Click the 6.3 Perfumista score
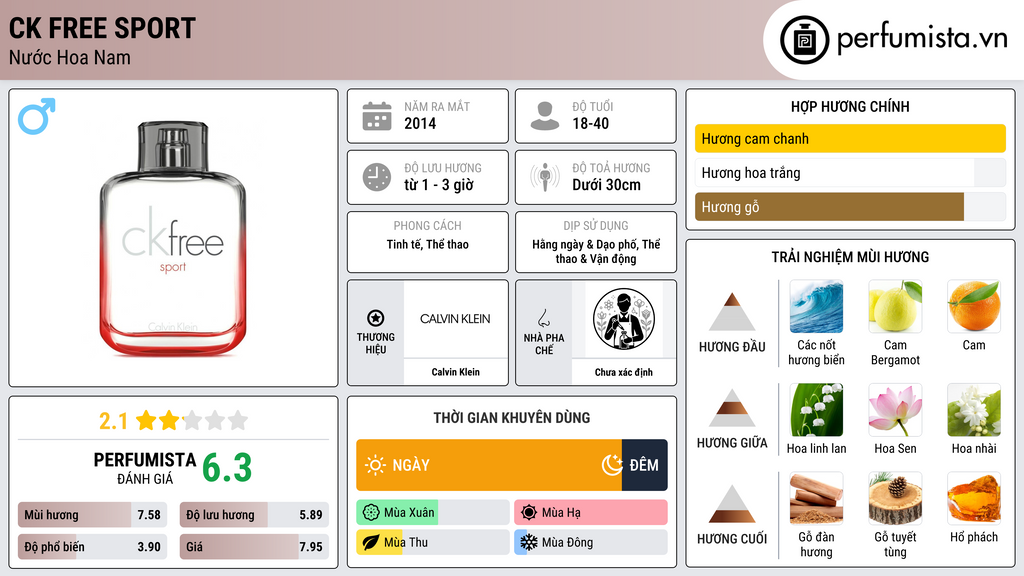 [227, 468]
